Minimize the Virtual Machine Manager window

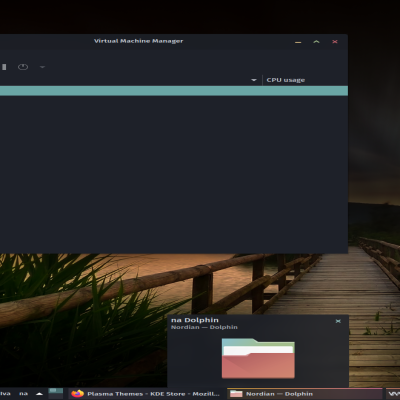(x=298, y=42)
